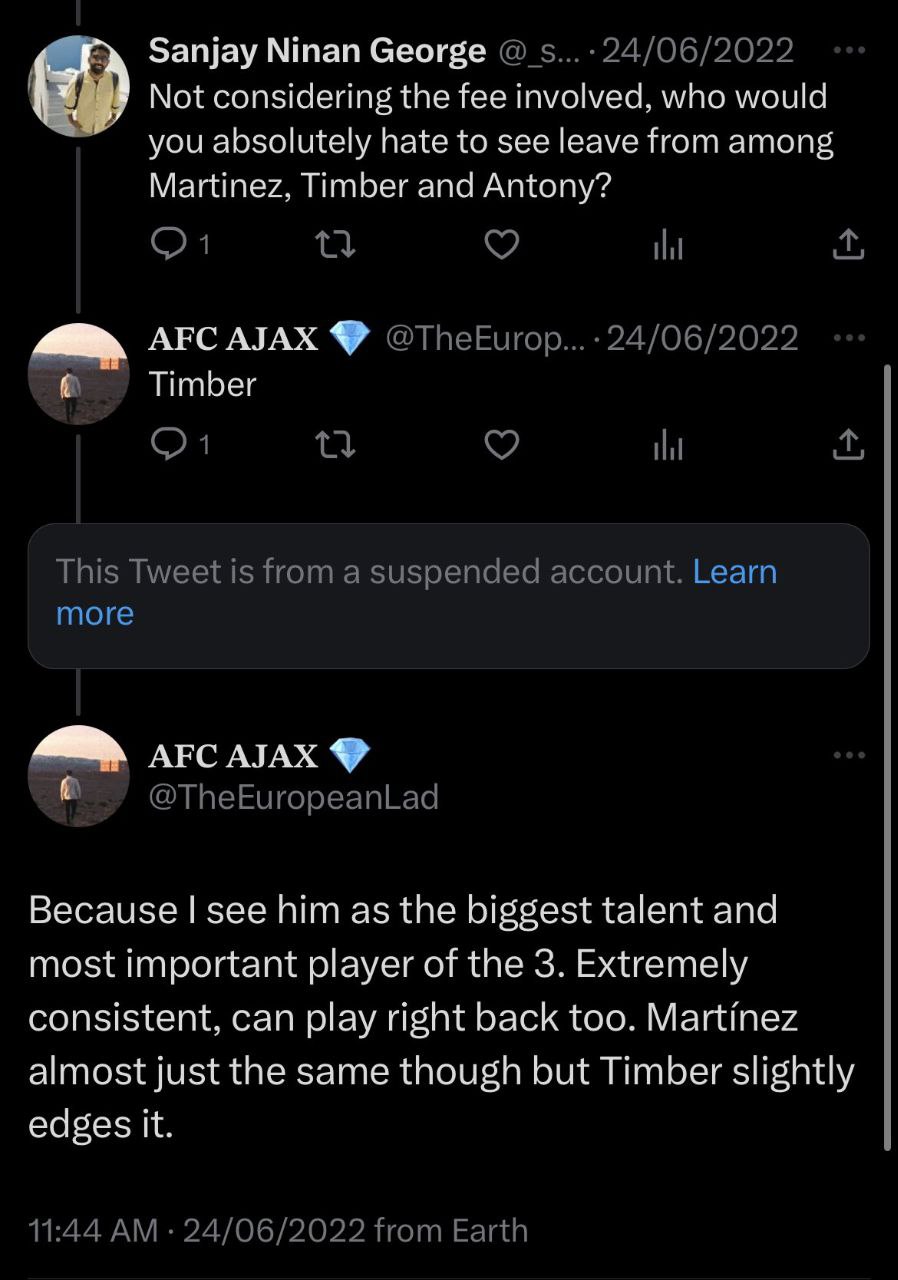The height and width of the screenshot is (1280, 898).
Task: Open more options on main tweet
Action: tap(848, 755)
